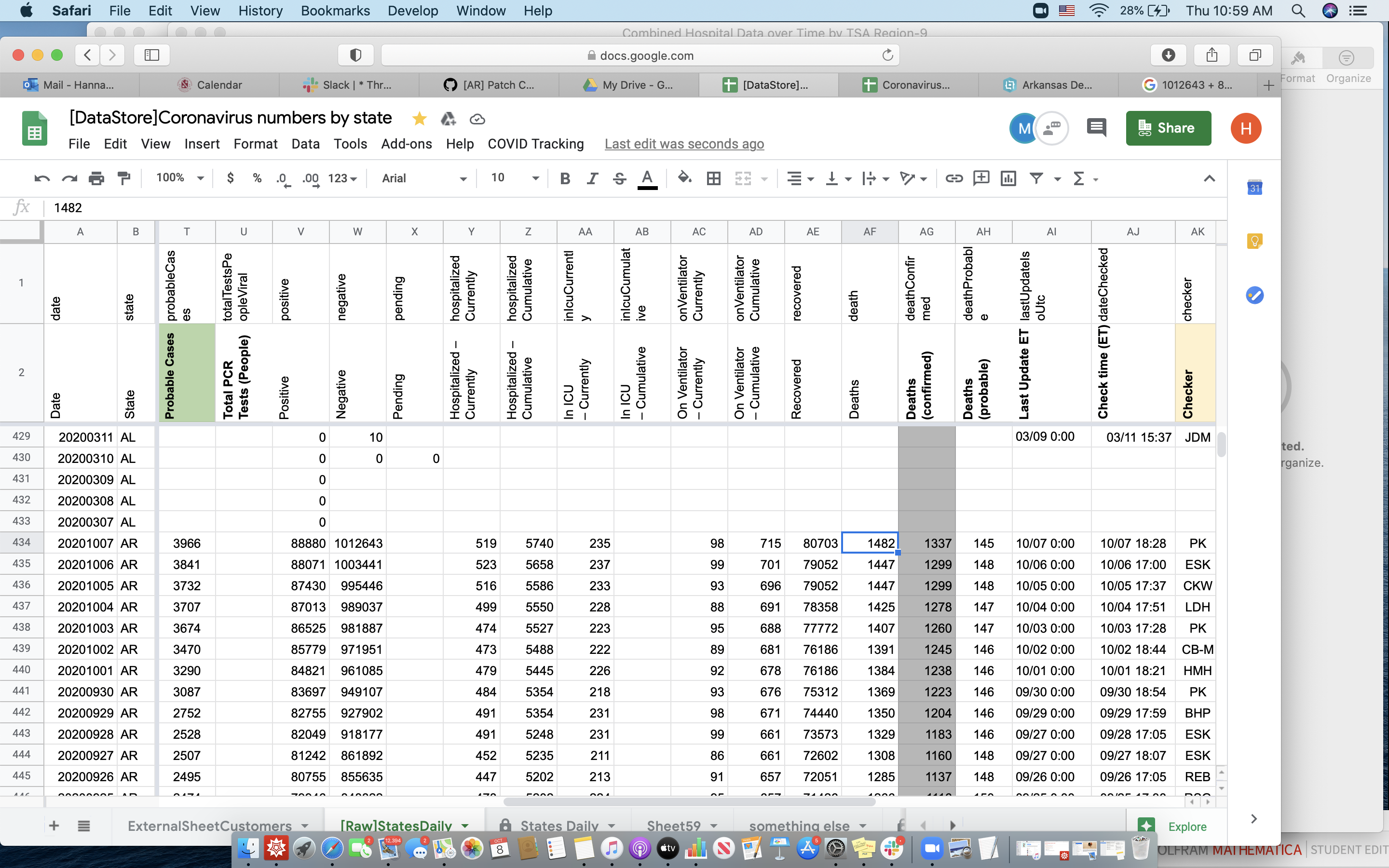Collapse the toolbar with the up chevron
The image size is (1389, 868).
(1209, 178)
